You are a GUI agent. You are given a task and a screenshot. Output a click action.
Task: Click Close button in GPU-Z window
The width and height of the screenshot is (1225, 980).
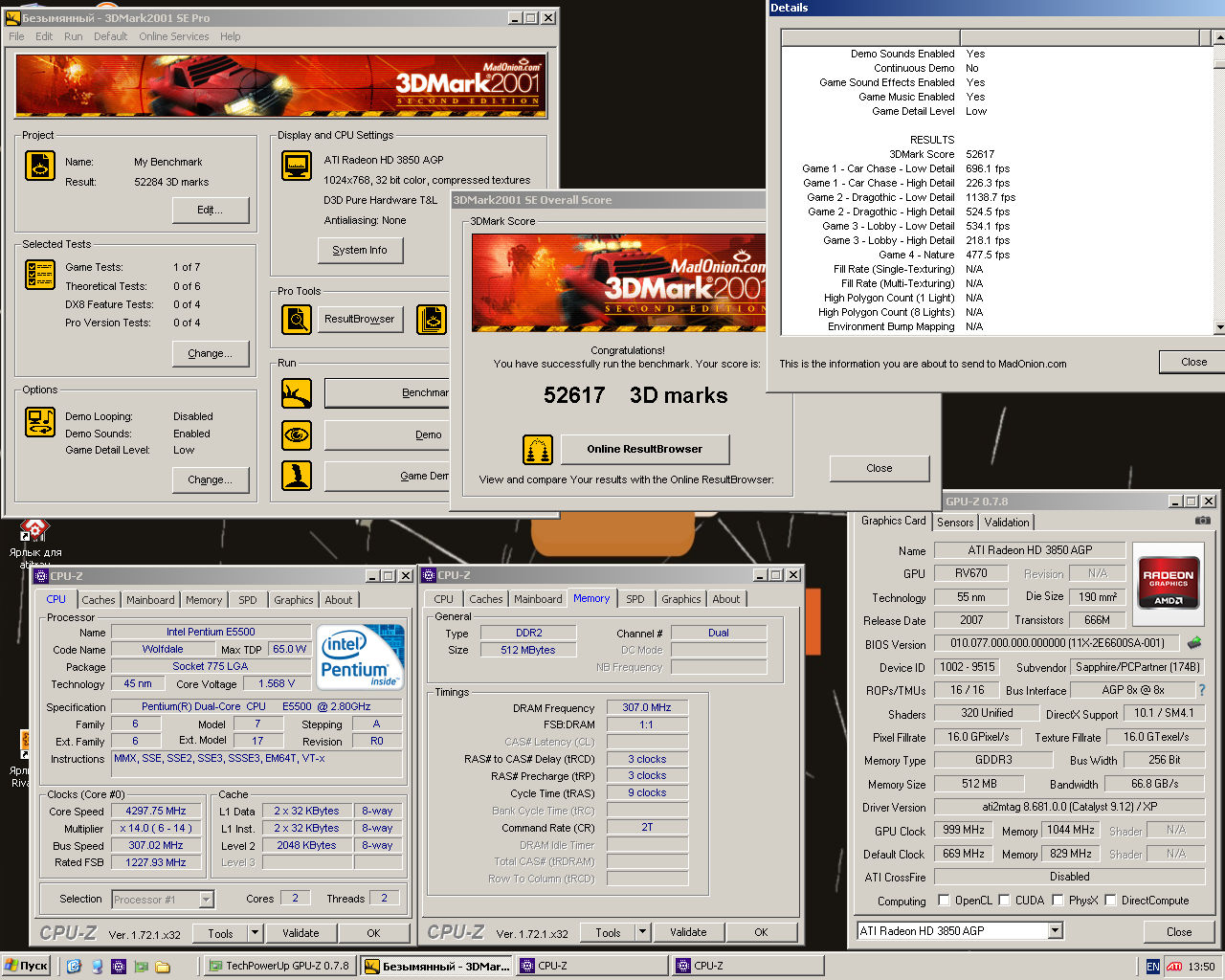point(1179,931)
